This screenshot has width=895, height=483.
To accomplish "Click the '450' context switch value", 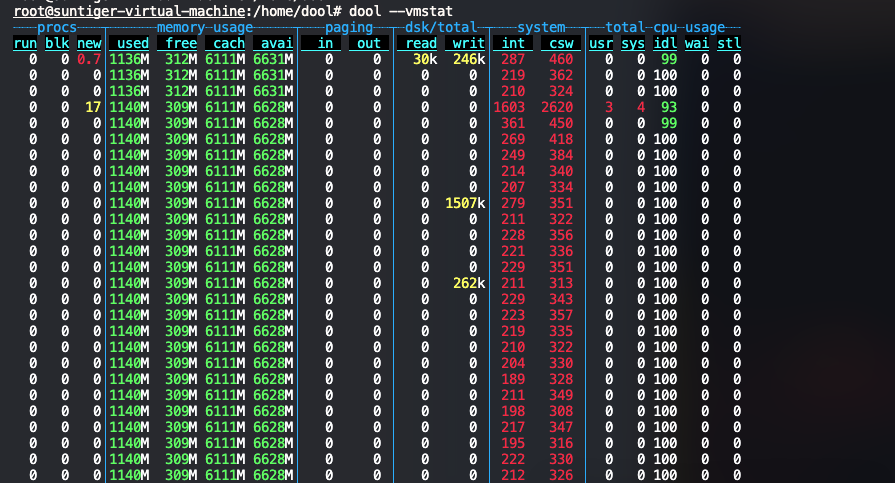I will [x=561, y=123].
